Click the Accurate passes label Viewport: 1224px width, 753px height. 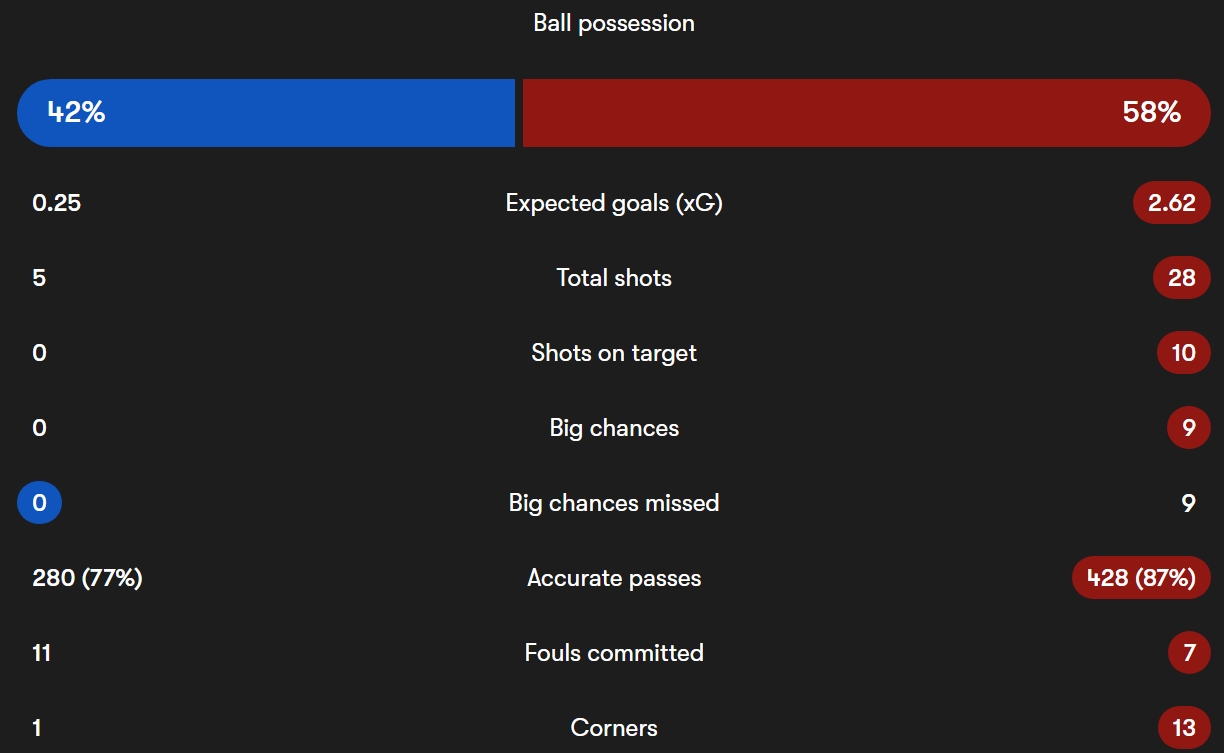point(614,578)
